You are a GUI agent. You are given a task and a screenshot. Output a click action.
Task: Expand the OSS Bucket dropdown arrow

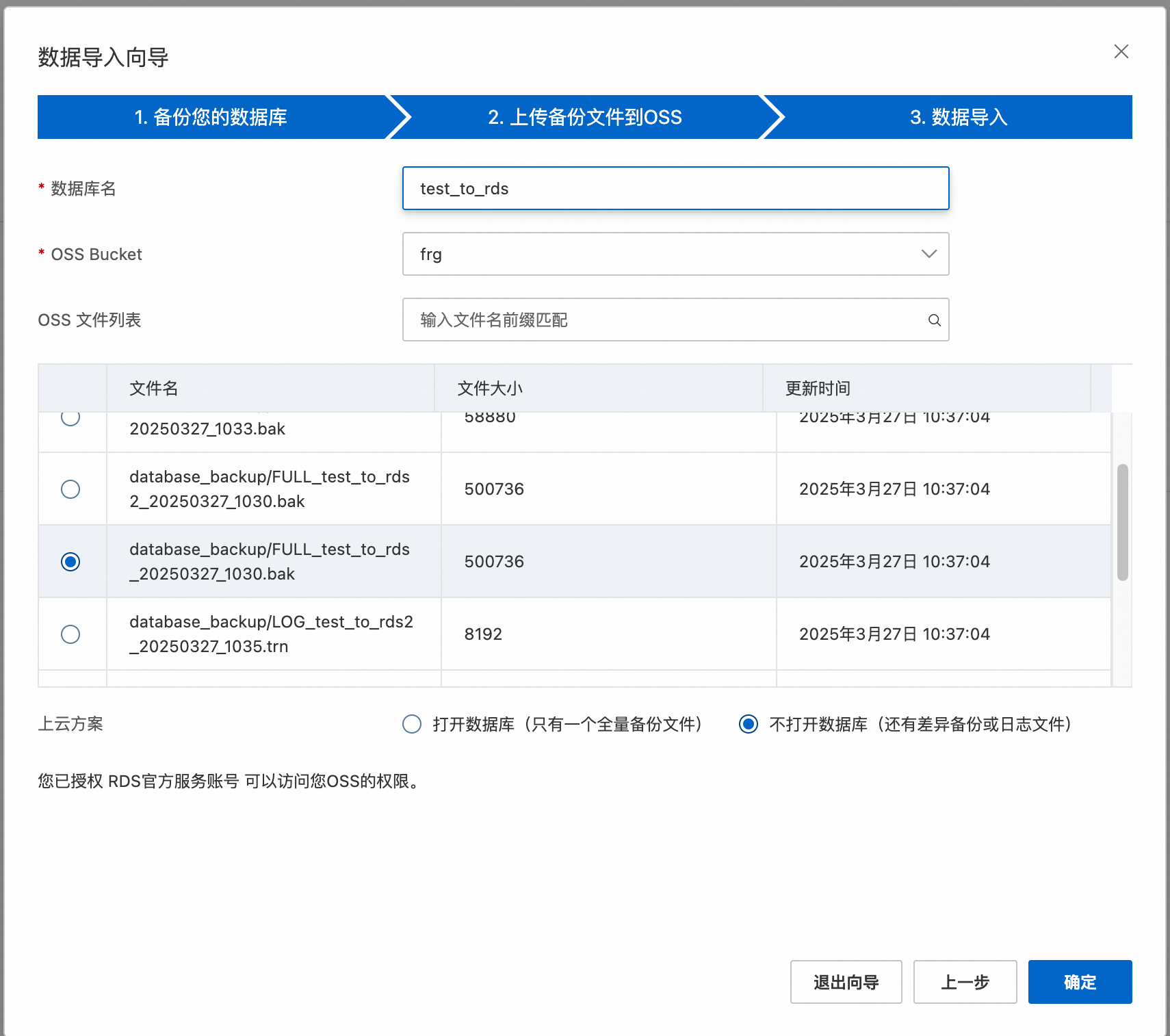click(928, 254)
